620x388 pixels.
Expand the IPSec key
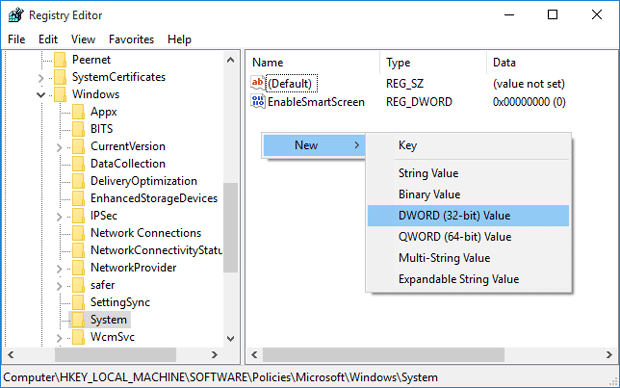(x=59, y=217)
